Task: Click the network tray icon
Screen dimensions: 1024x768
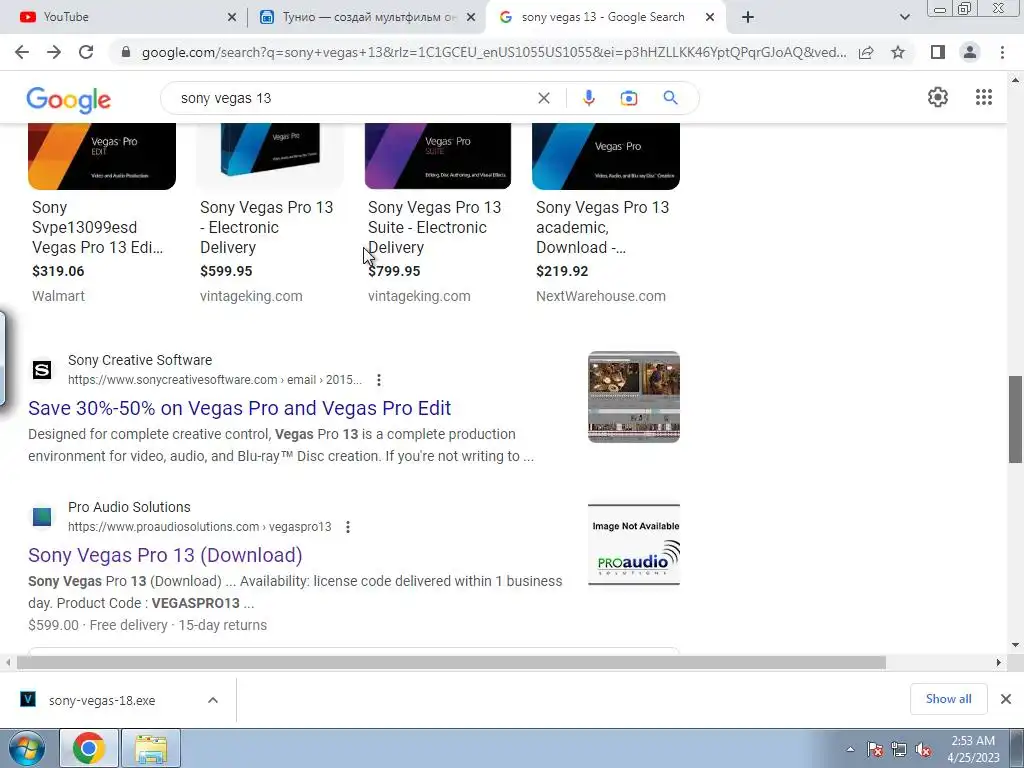Action: (x=899, y=750)
